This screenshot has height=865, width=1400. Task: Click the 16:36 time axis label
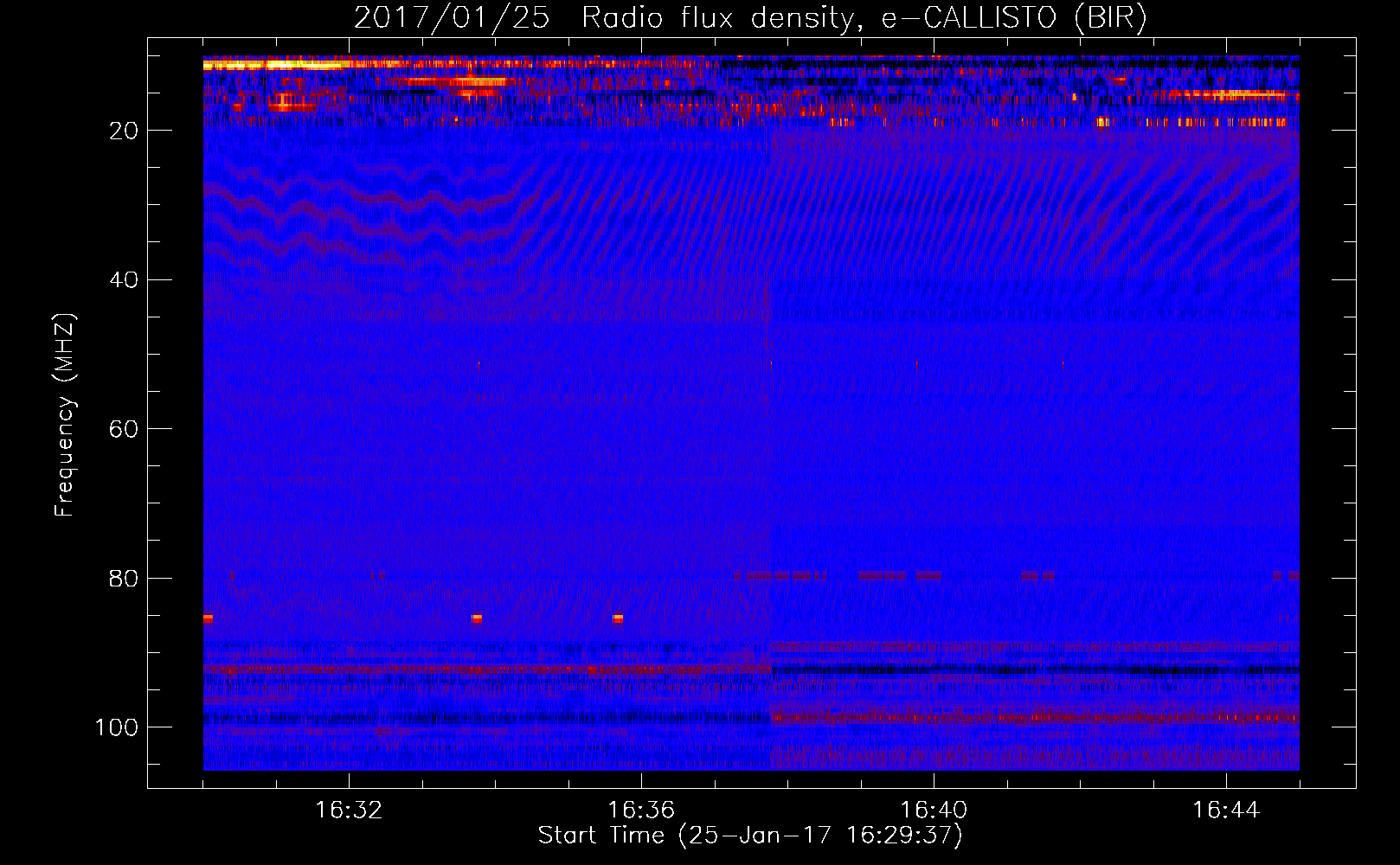pyautogui.click(x=641, y=811)
